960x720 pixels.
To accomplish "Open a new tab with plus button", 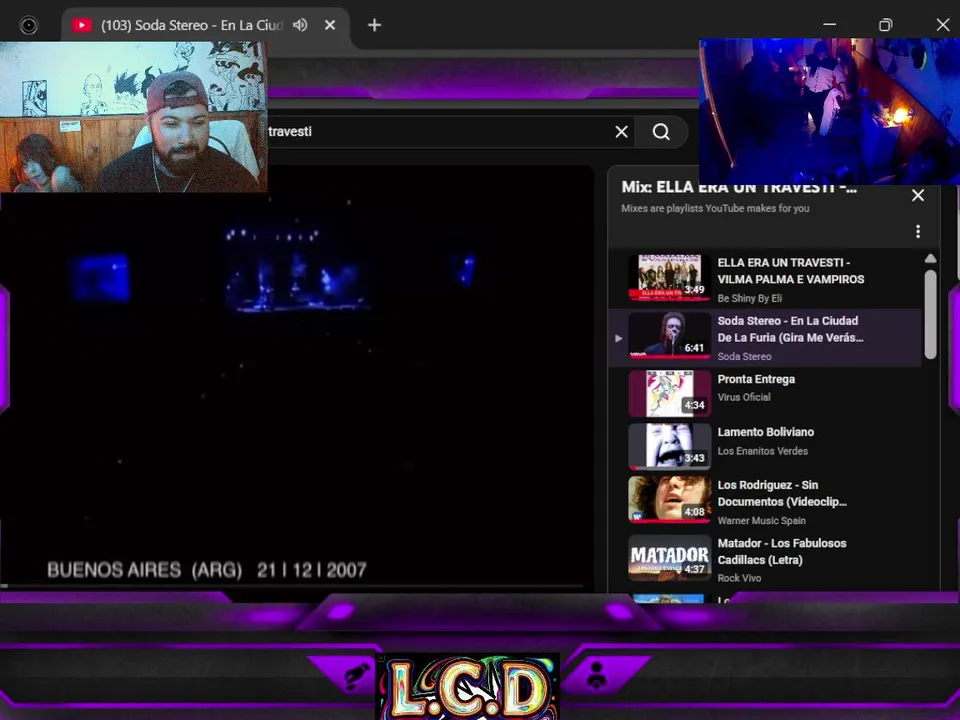I will [374, 25].
